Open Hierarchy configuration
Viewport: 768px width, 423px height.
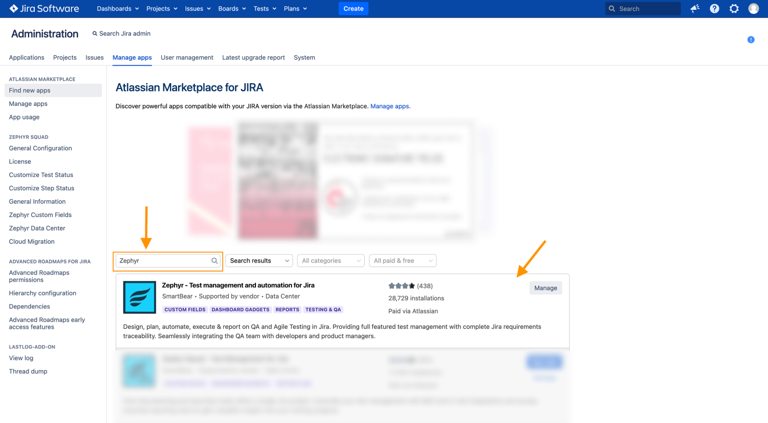[x=43, y=293]
